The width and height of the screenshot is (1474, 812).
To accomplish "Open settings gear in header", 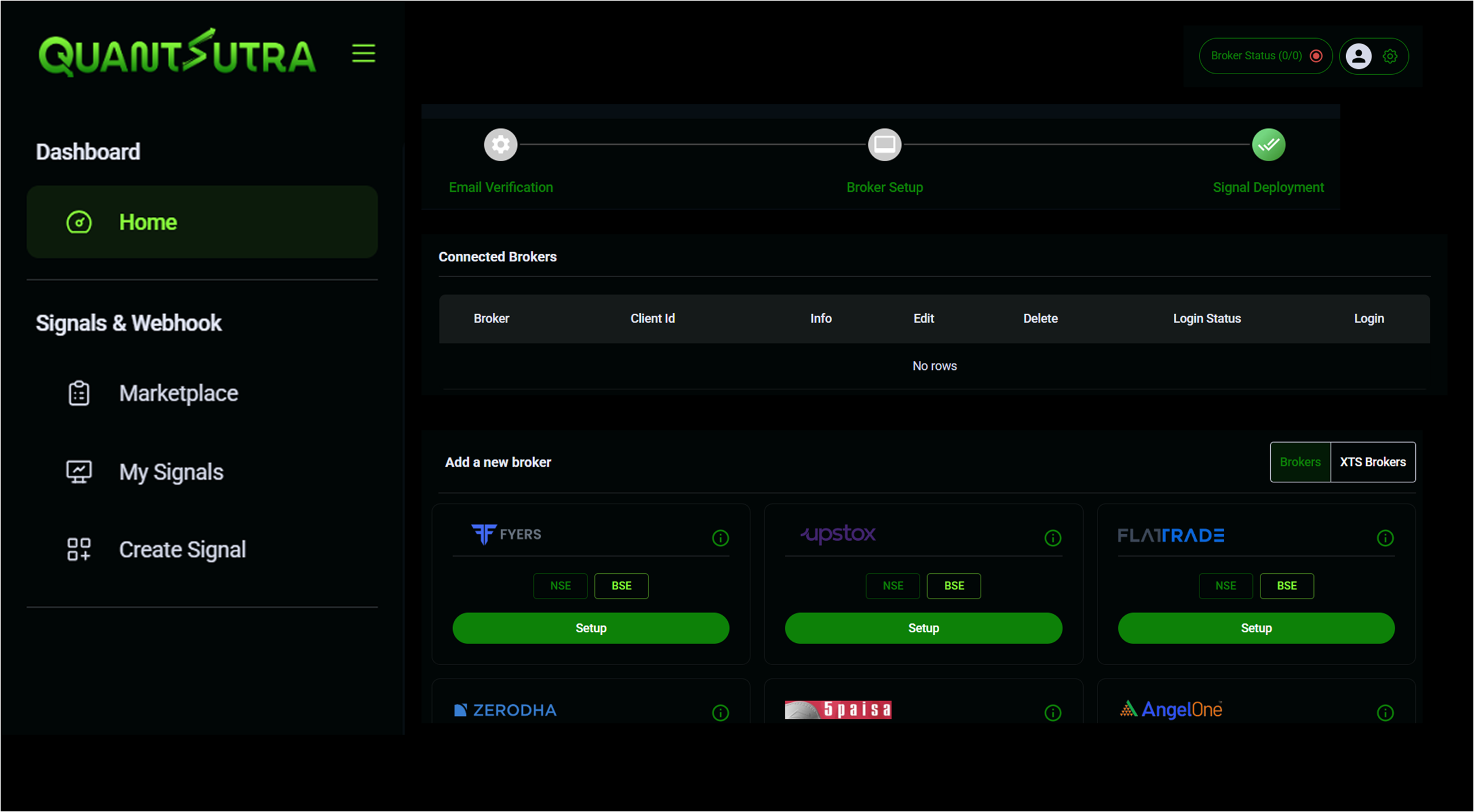I will pyautogui.click(x=1390, y=56).
